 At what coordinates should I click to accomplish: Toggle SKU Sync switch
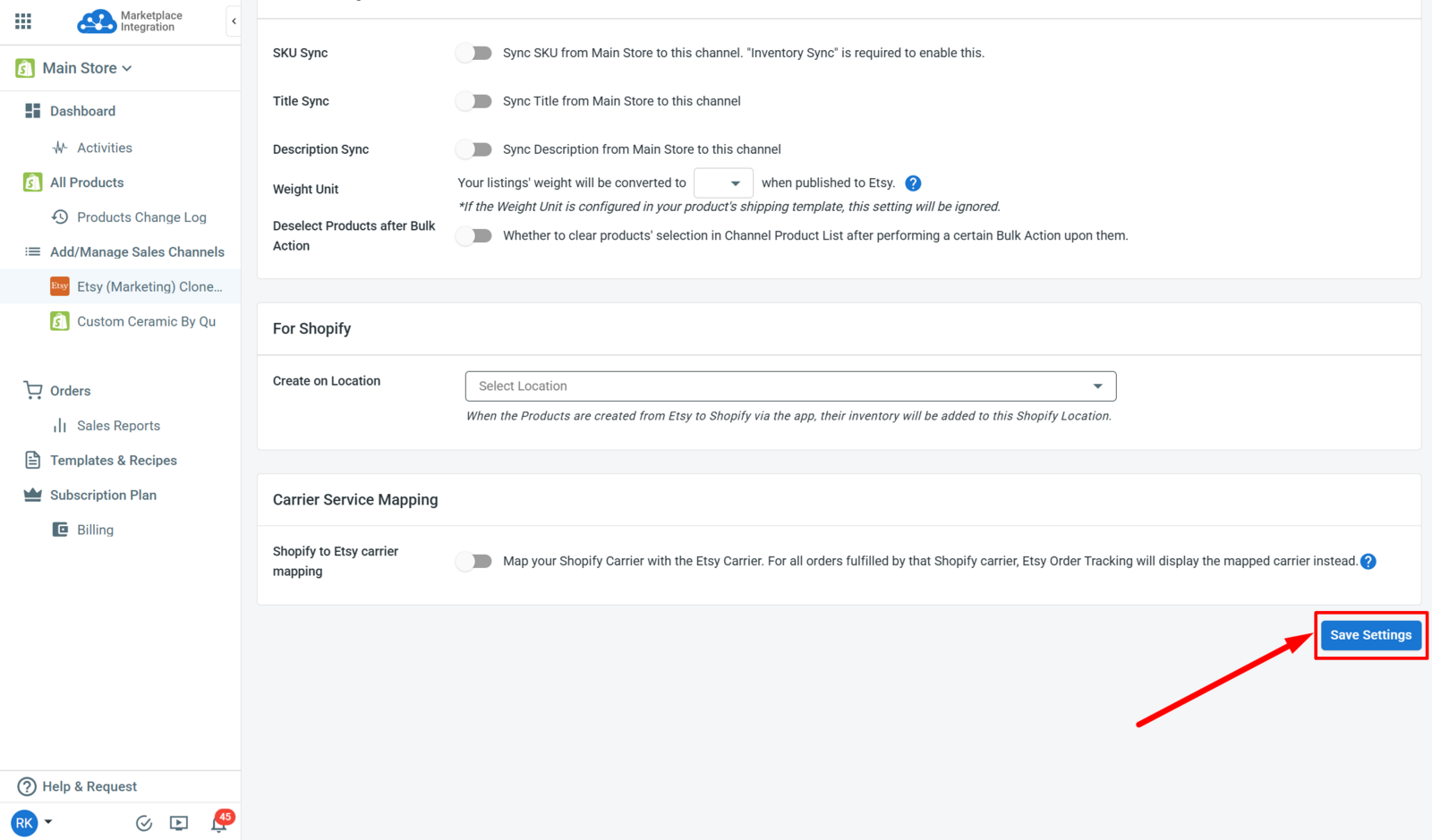click(x=474, y=53)
